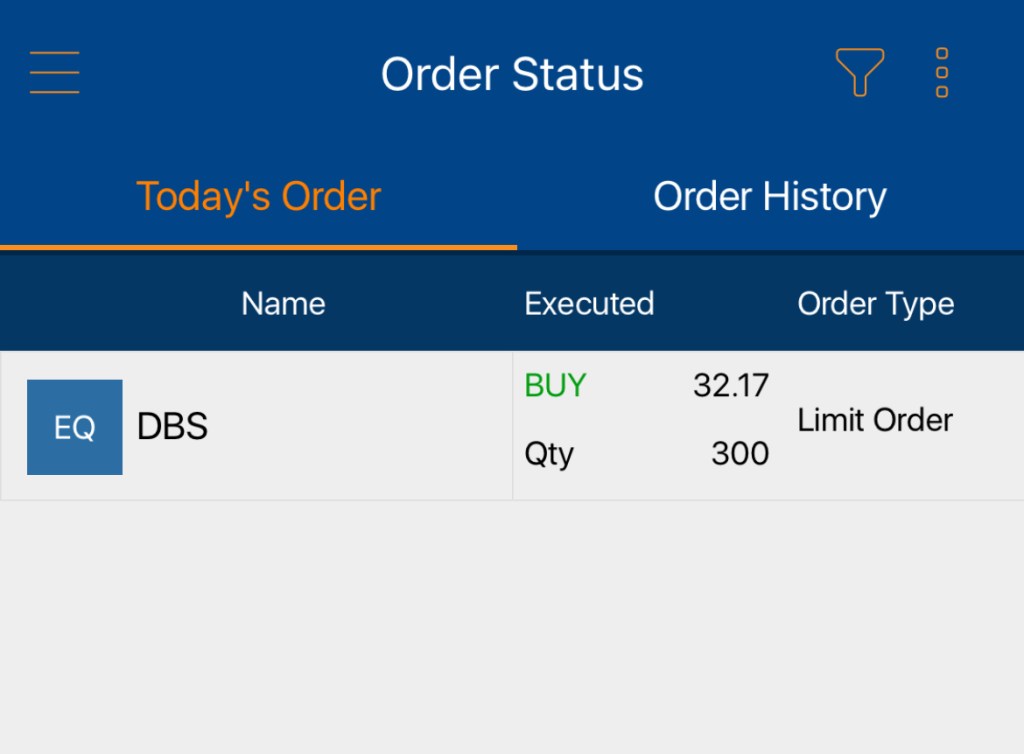Tap the blue EQ equity badge
Screen dimensions: 1024x754
75,427
